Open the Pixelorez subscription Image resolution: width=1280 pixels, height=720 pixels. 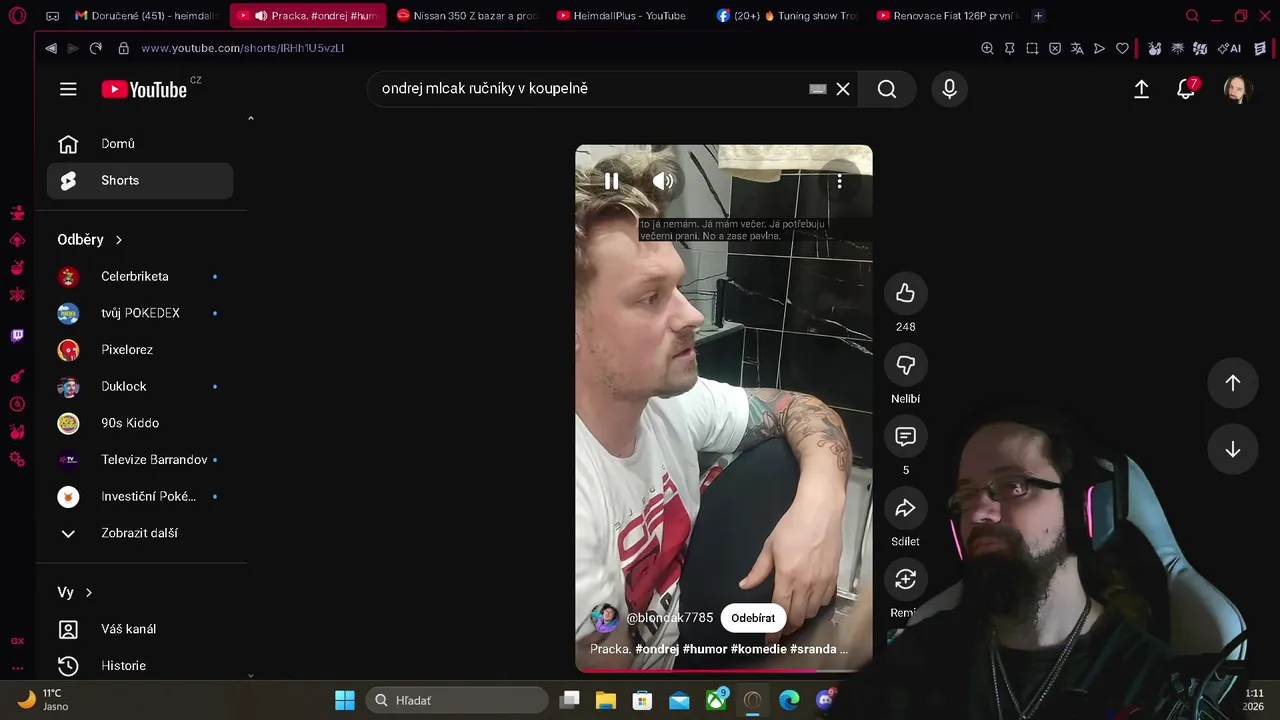point(140,350)
